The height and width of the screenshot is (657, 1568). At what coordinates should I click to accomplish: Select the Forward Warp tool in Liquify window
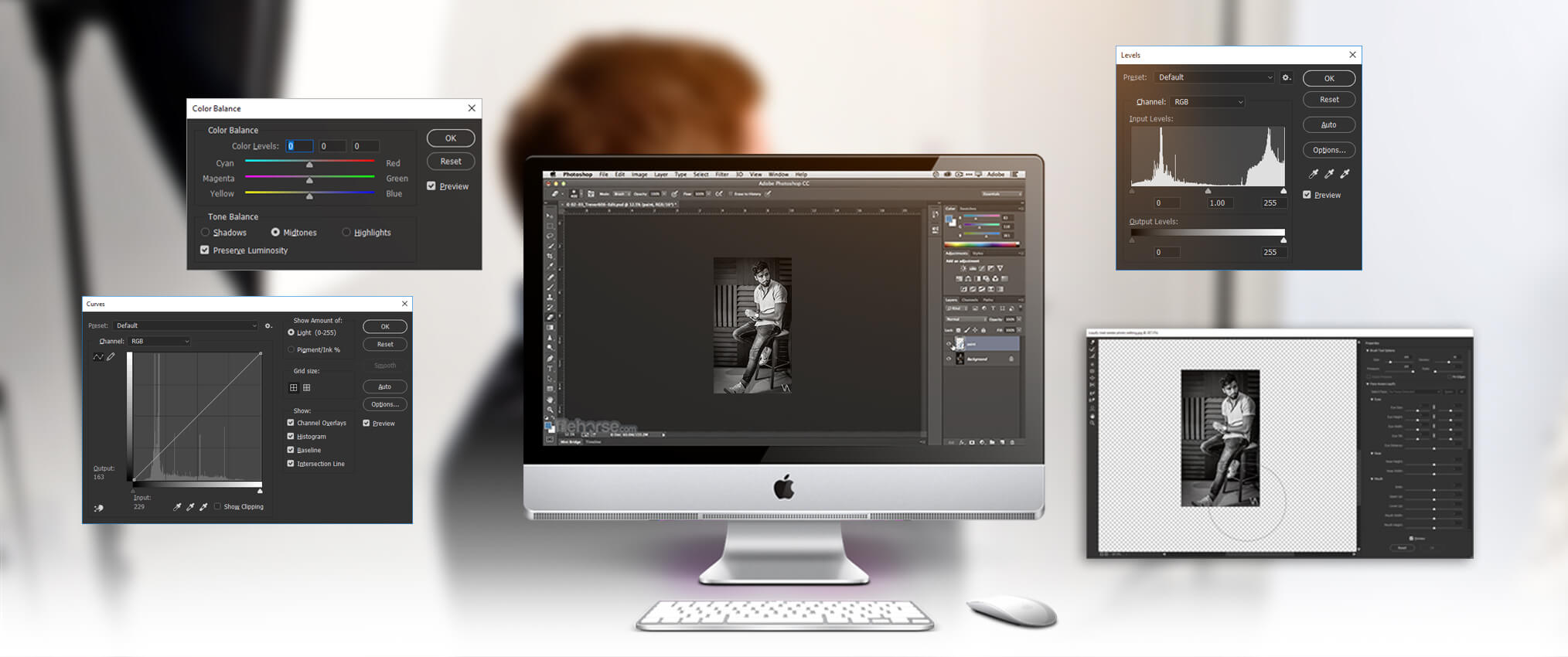(x=1092, y=341)
